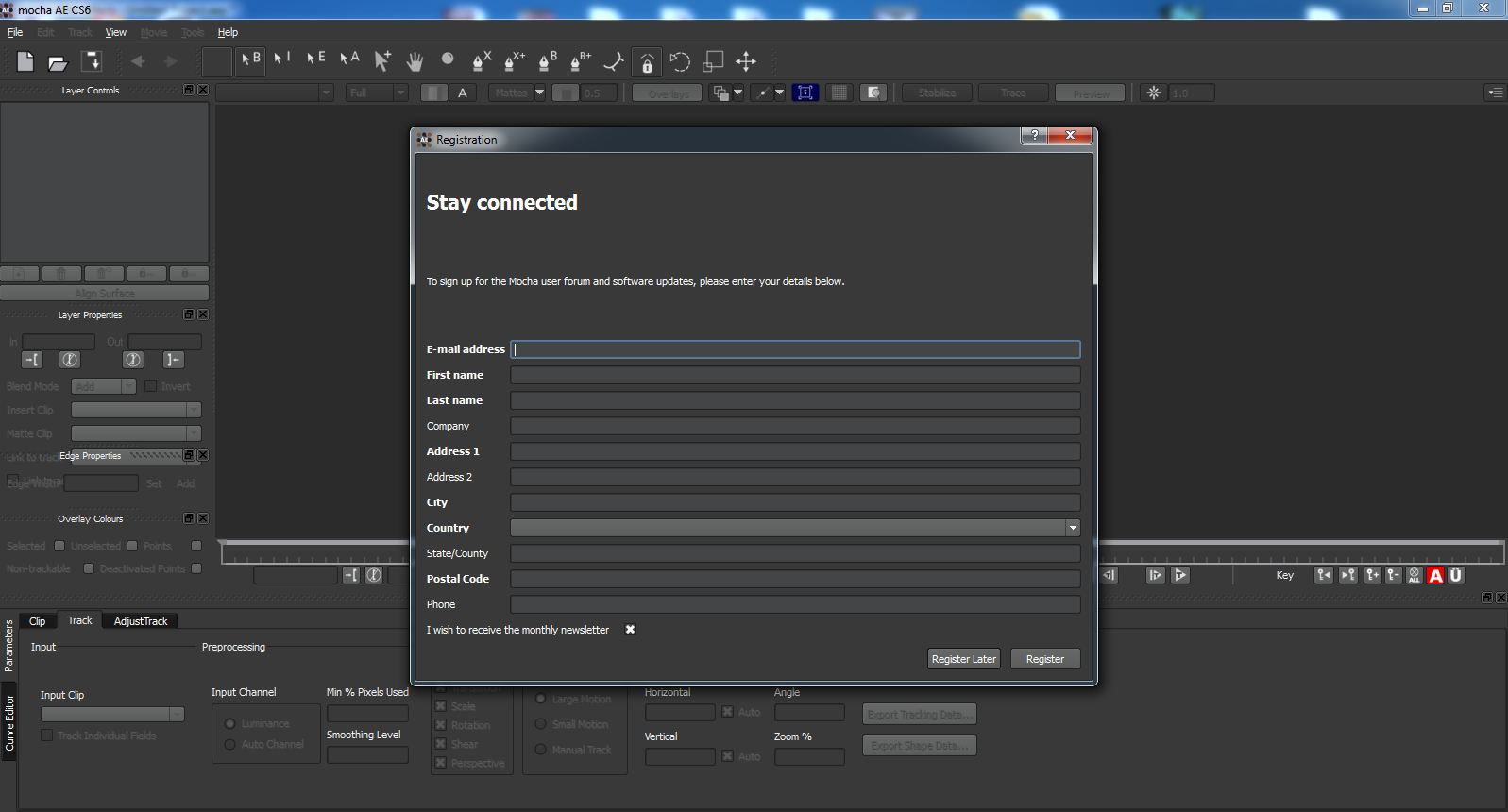Open the Matte Clip dropdown
1508x812 pixels.
pos(136,433)
